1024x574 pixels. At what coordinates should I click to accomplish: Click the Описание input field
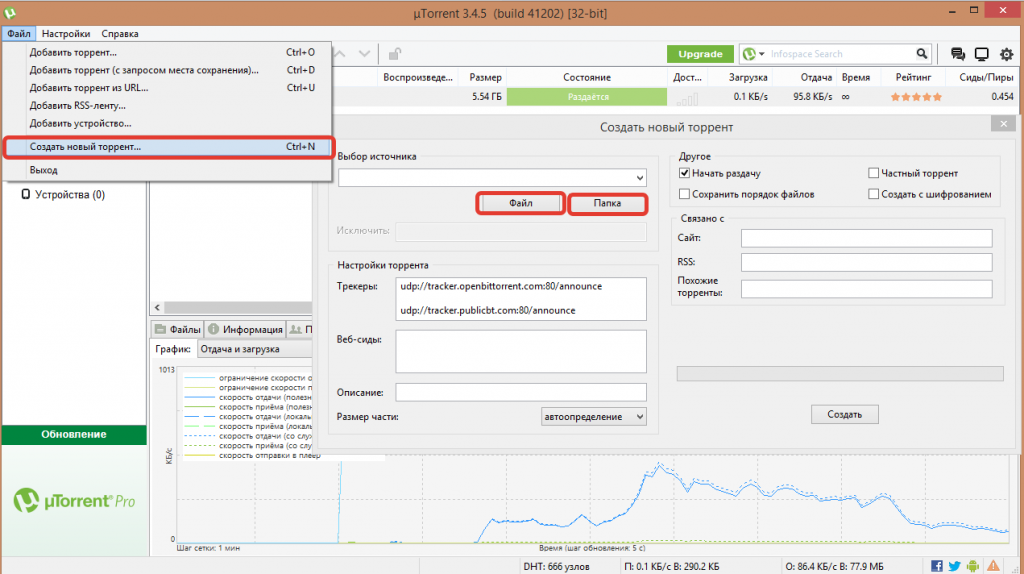pos(520,392)
